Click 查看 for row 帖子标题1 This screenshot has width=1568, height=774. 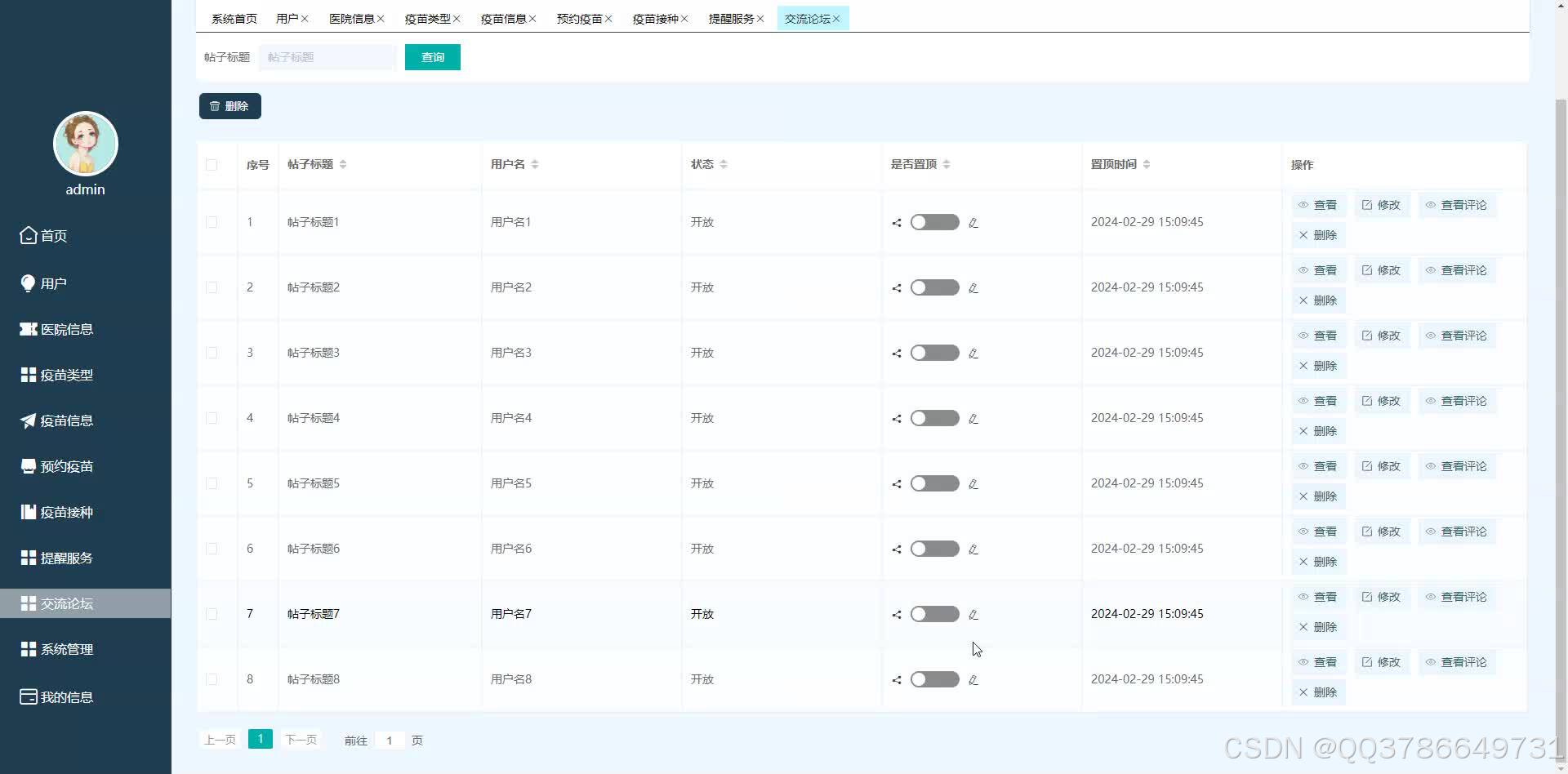pos(1318,205)
